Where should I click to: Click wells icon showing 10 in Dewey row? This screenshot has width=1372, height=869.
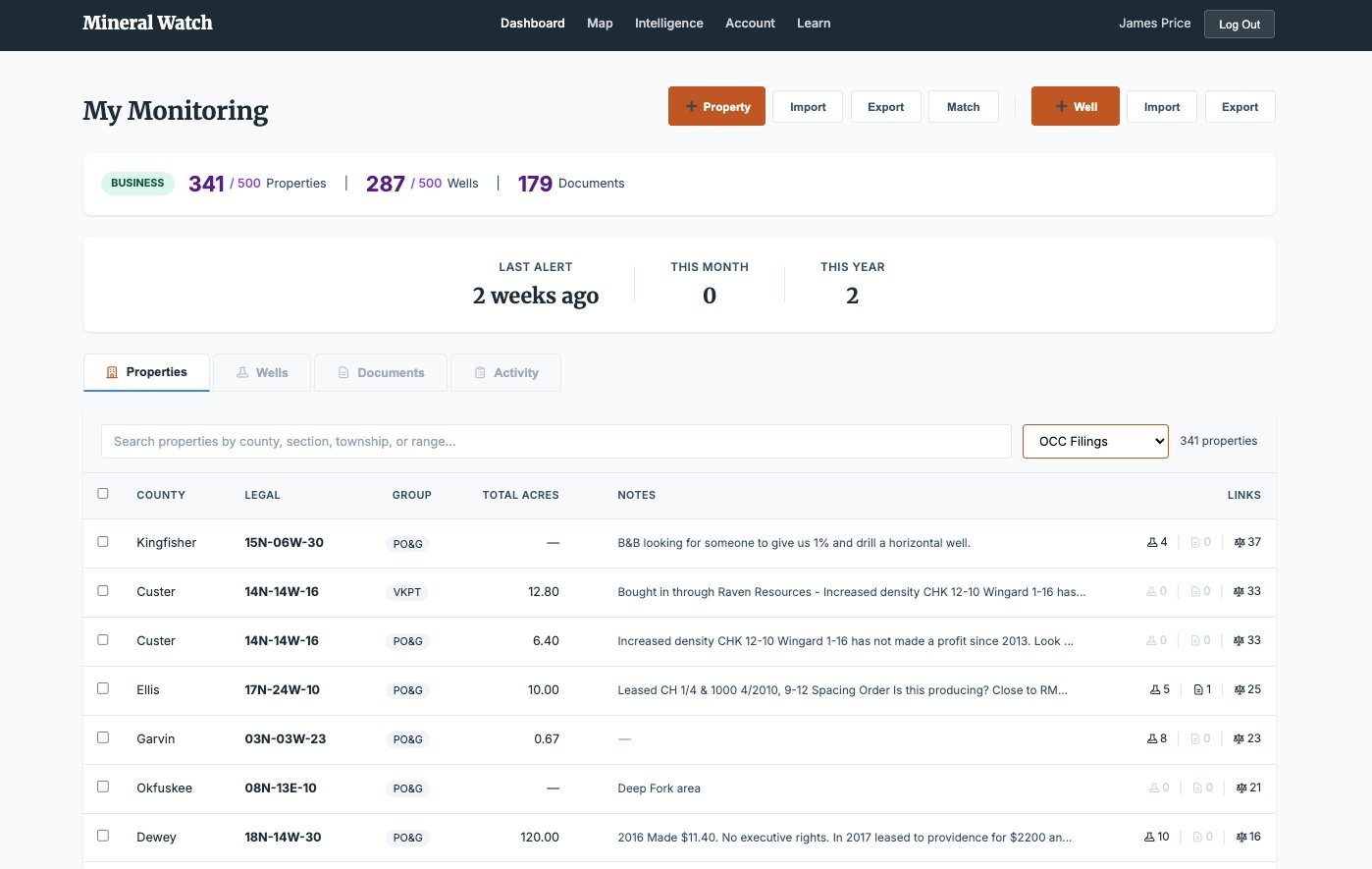click(1149, 837)
